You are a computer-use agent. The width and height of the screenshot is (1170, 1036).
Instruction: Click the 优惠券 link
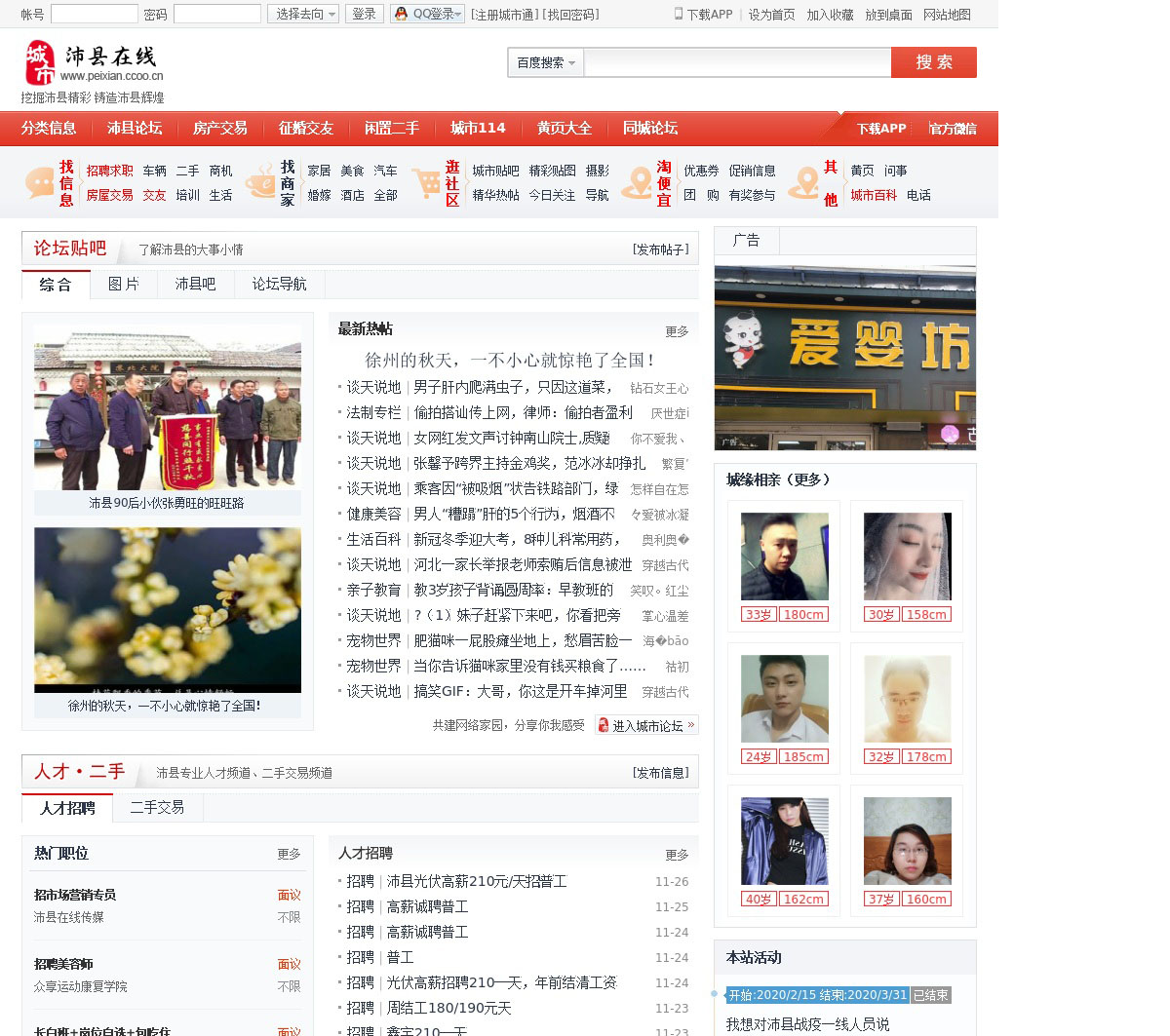701,171
